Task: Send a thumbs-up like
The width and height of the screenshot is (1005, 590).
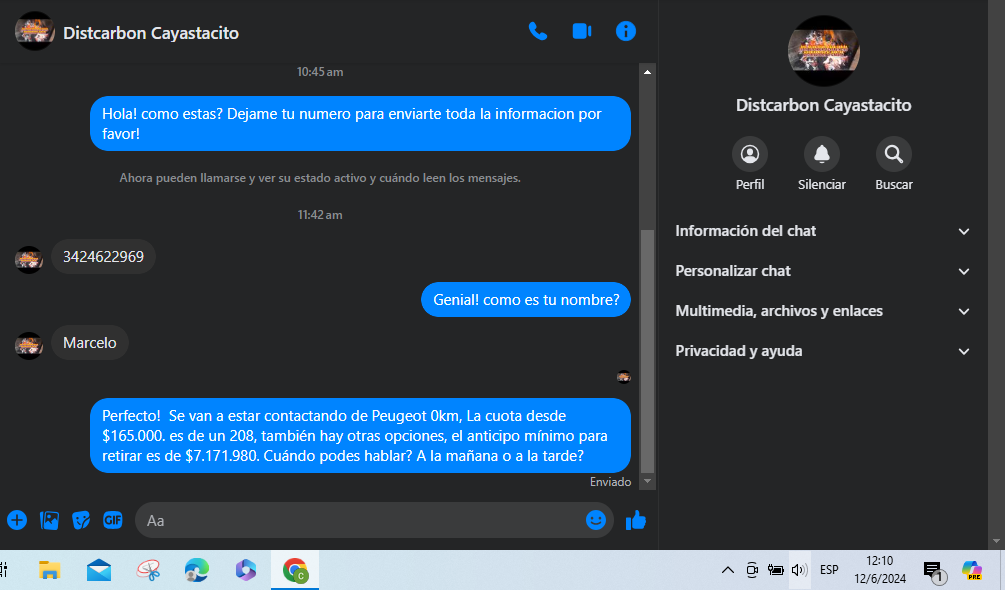Action: pos(636,520)
